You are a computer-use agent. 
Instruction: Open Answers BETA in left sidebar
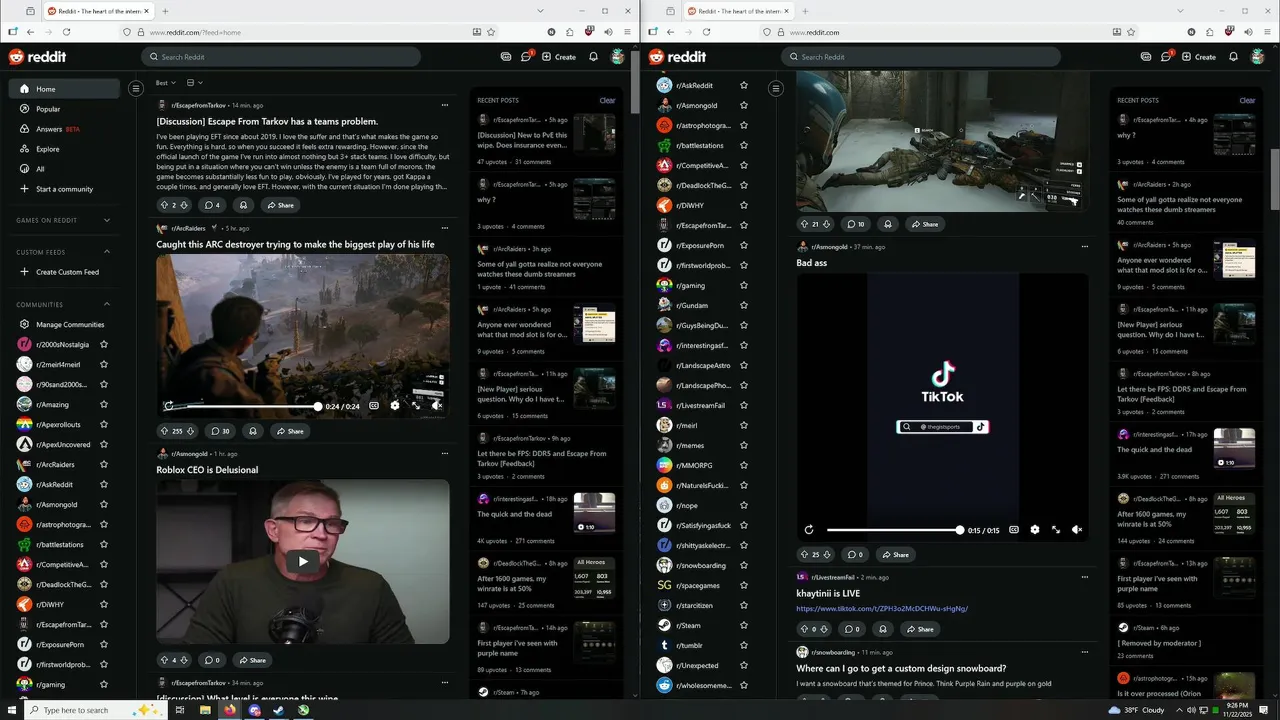point(64,129)
